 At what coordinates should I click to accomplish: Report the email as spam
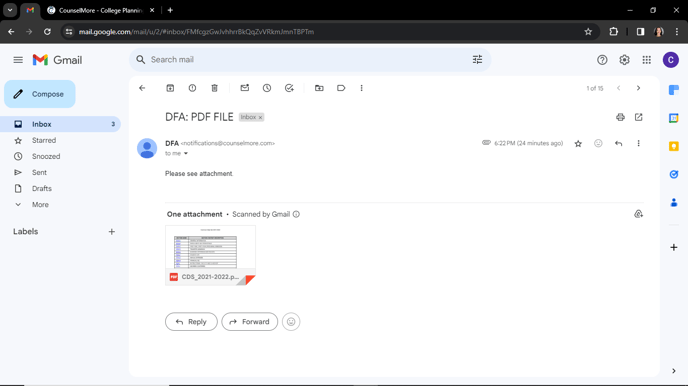tap(192, 88)
